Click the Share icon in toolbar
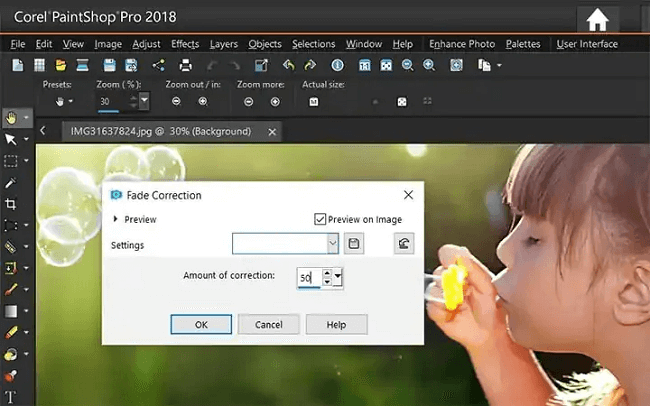650x406 pixels. 158,65
